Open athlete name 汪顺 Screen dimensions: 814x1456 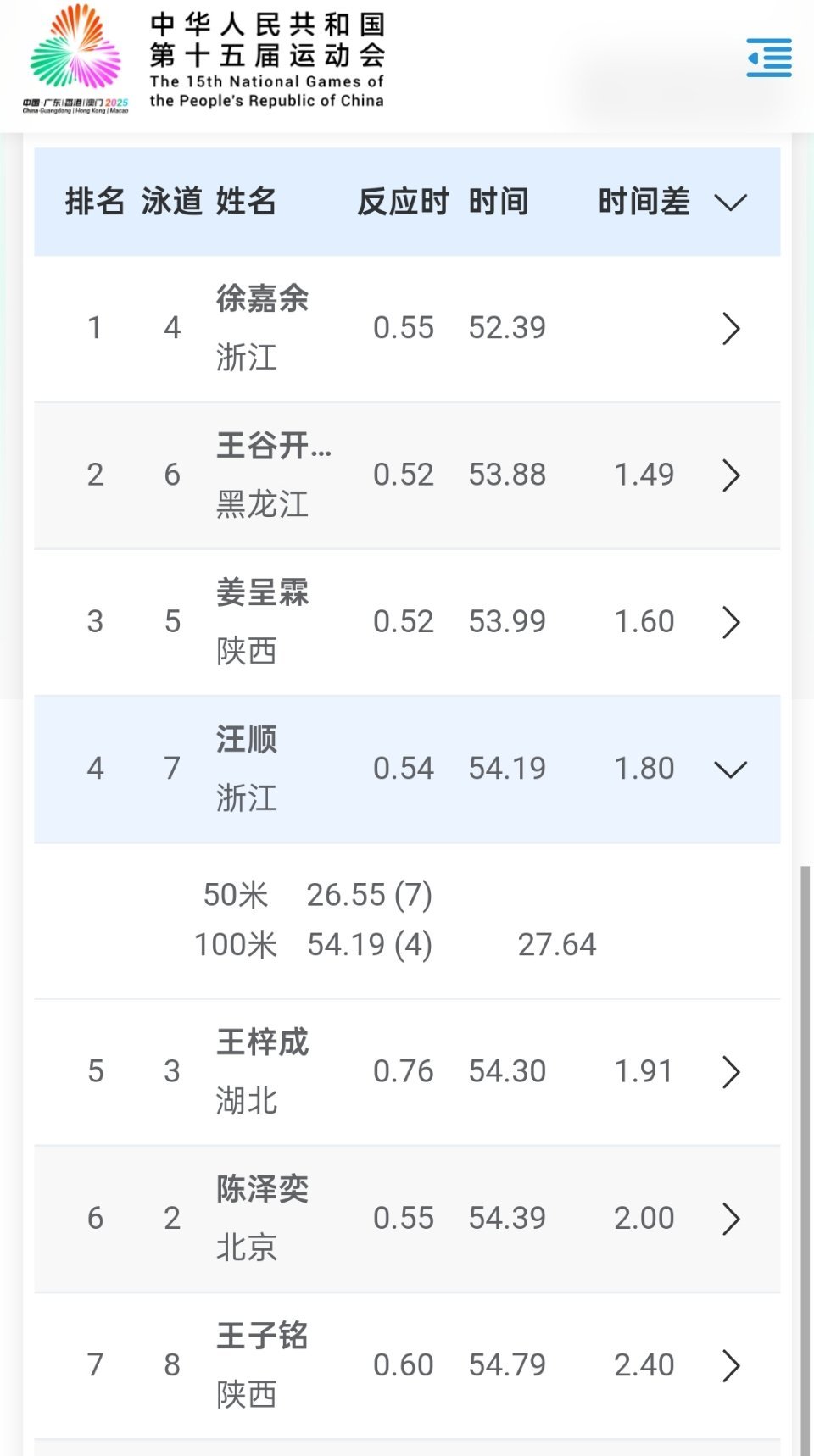247,739
